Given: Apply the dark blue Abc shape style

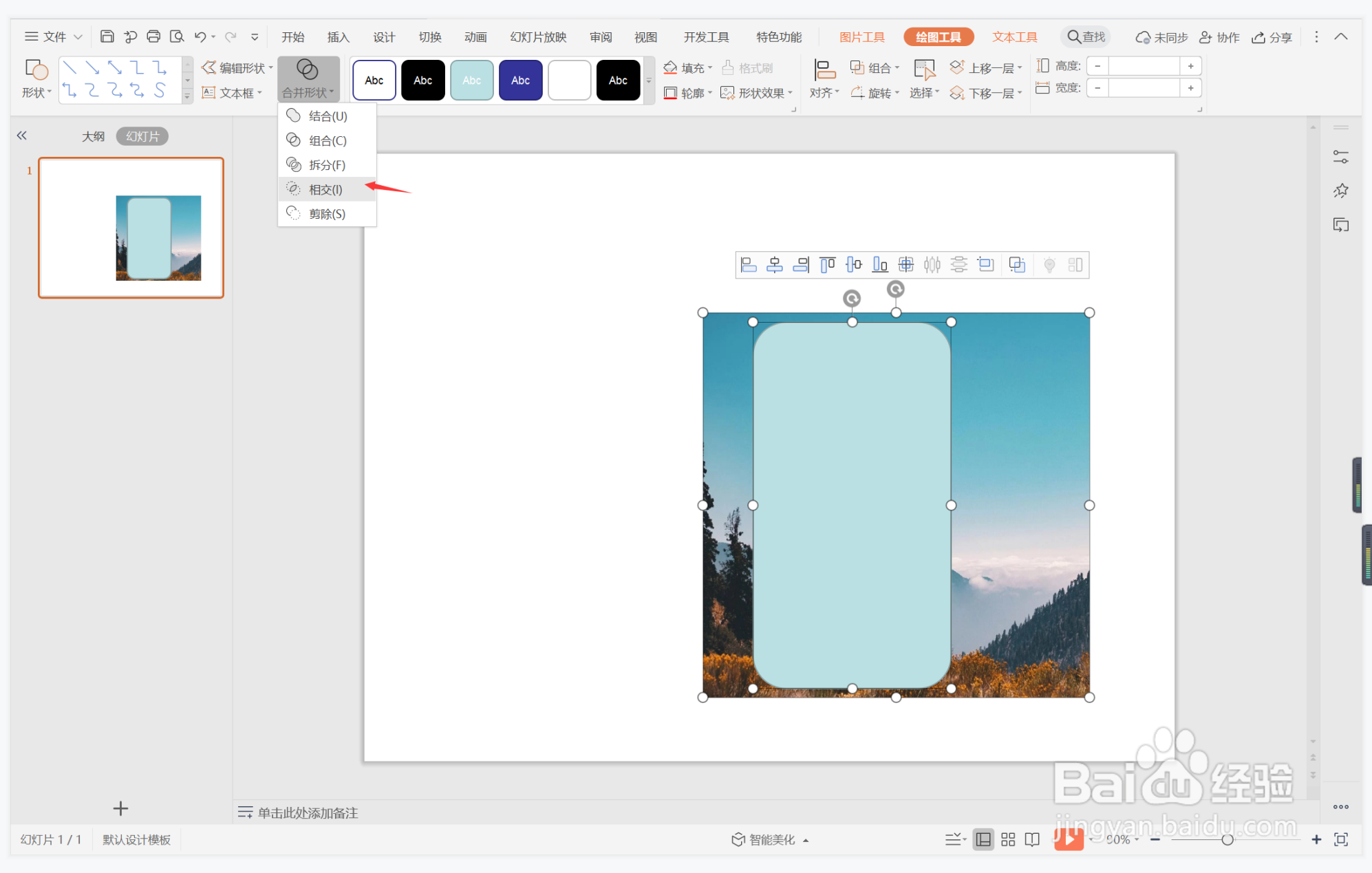Looking at the screenshot, I should click(521, 80).
